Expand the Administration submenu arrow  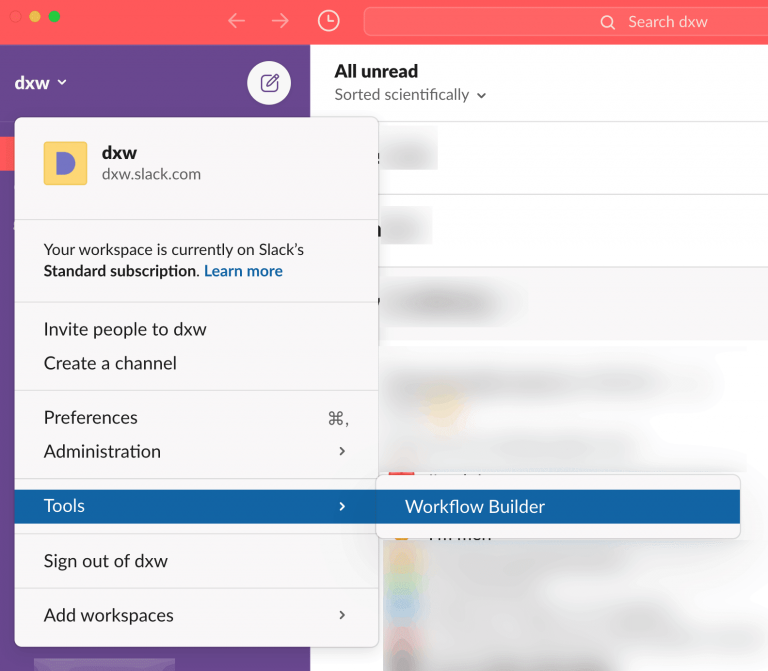tap(342, 451)
